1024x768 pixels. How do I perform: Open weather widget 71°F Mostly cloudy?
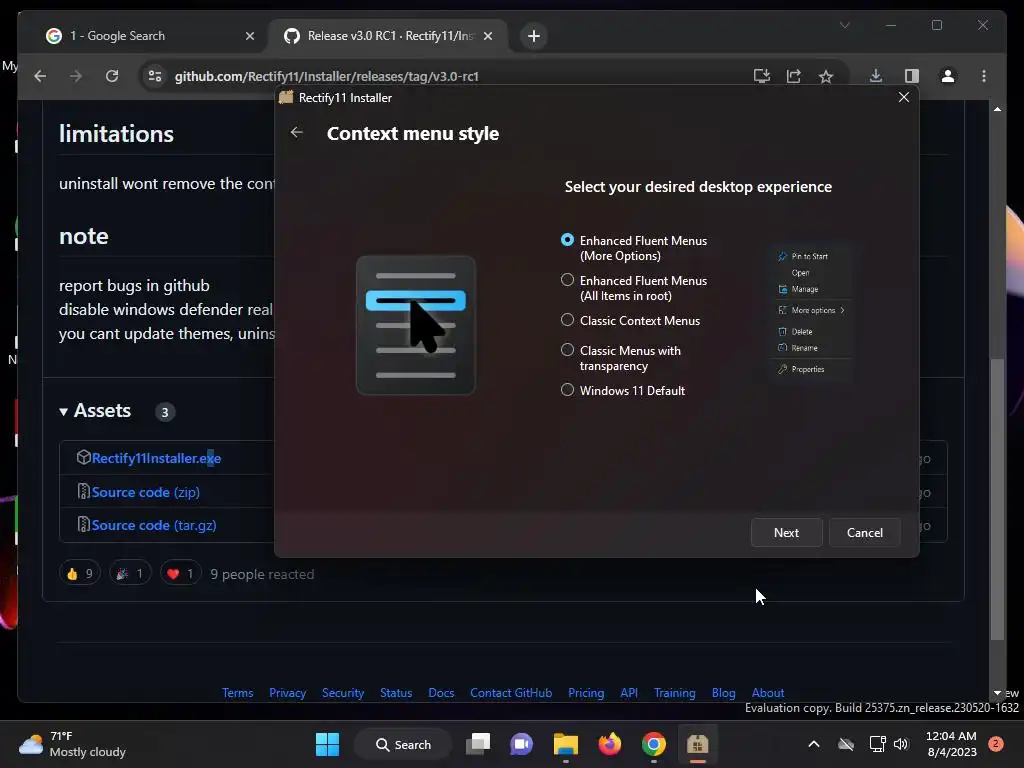click(73, 744)
